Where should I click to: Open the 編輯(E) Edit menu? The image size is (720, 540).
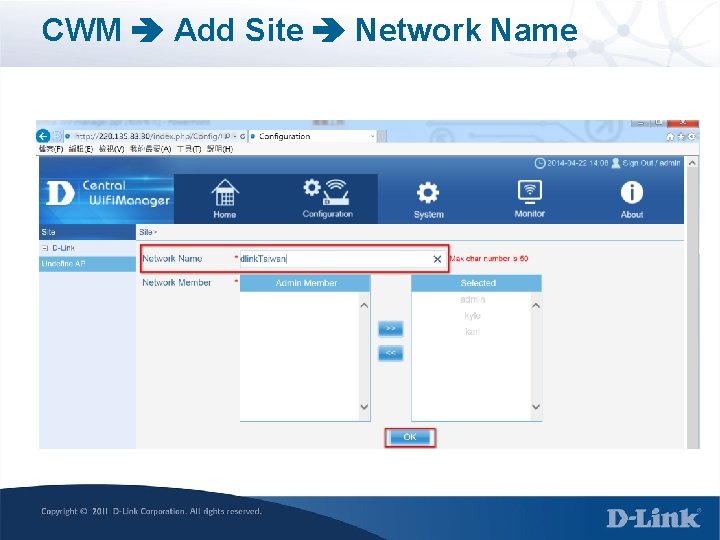click(81, 149)
